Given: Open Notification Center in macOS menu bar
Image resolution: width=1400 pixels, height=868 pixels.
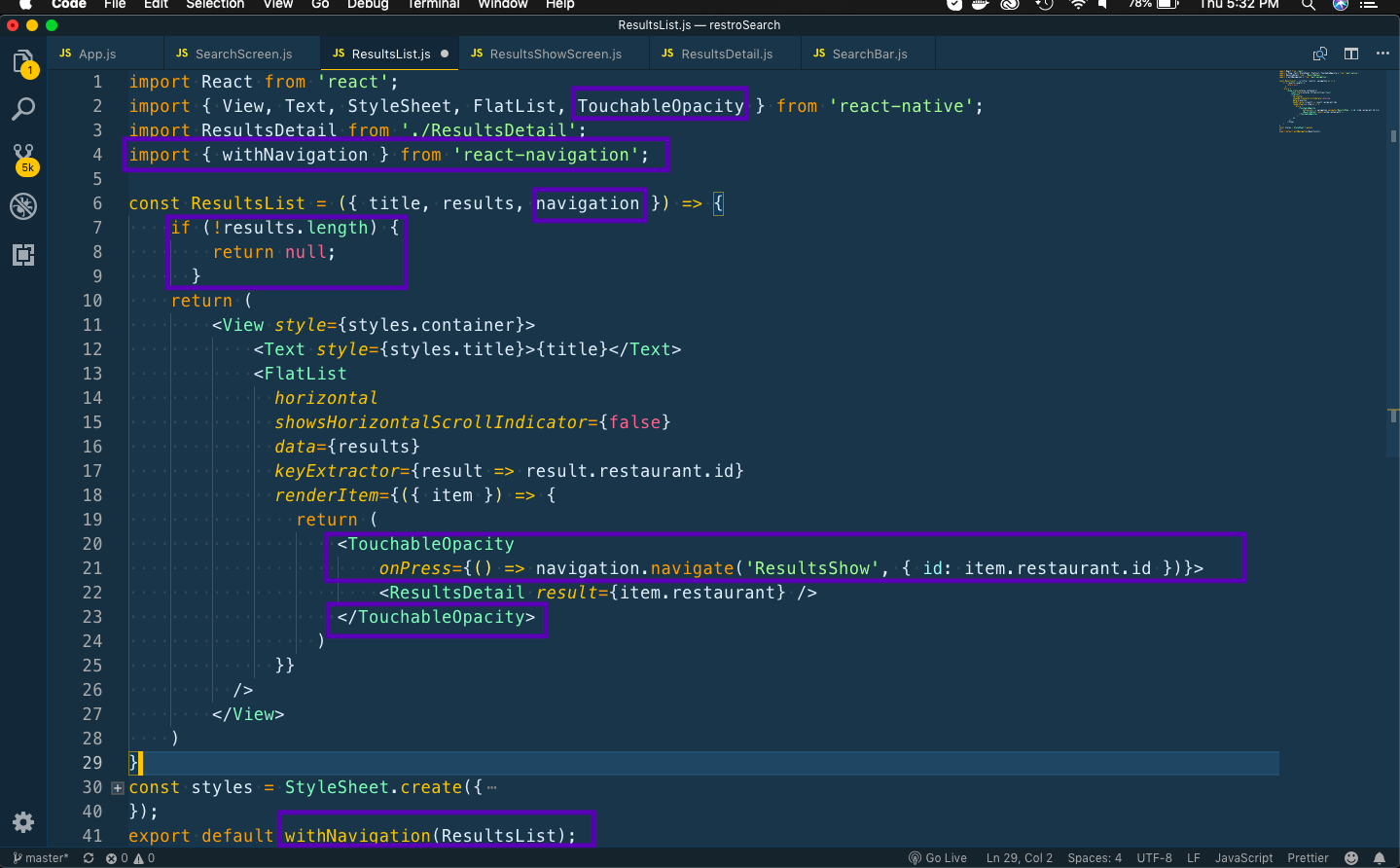Looking at the screenshot, I should click(1370, 5).
